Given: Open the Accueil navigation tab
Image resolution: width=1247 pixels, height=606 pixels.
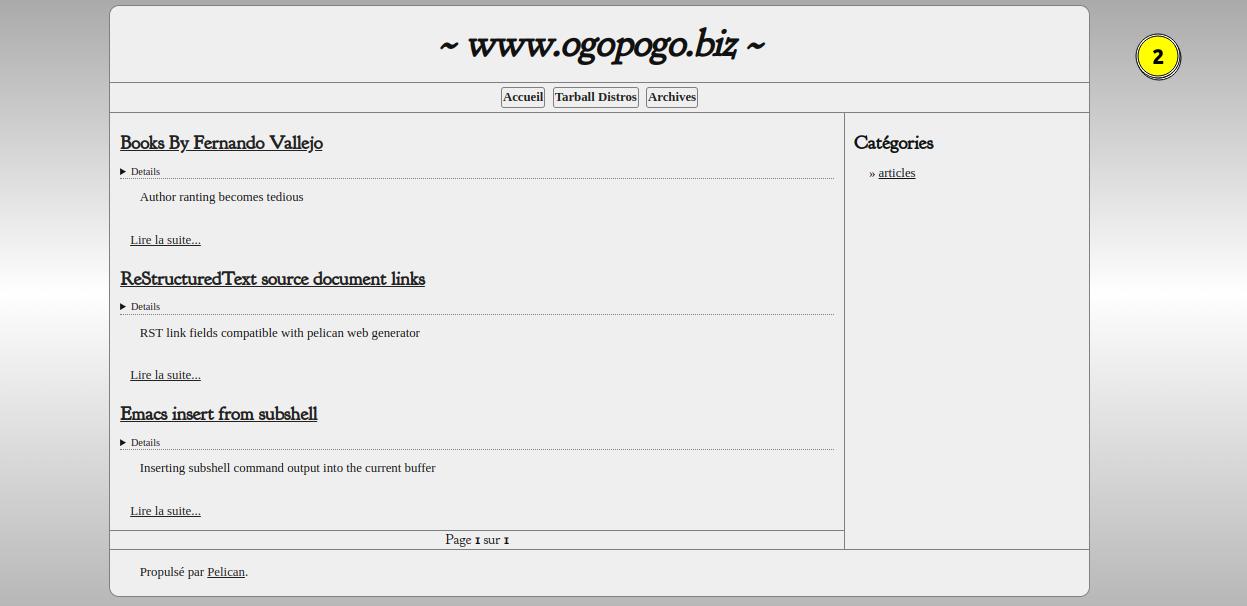Looking at the screenshot, I should tap(522, 97).
